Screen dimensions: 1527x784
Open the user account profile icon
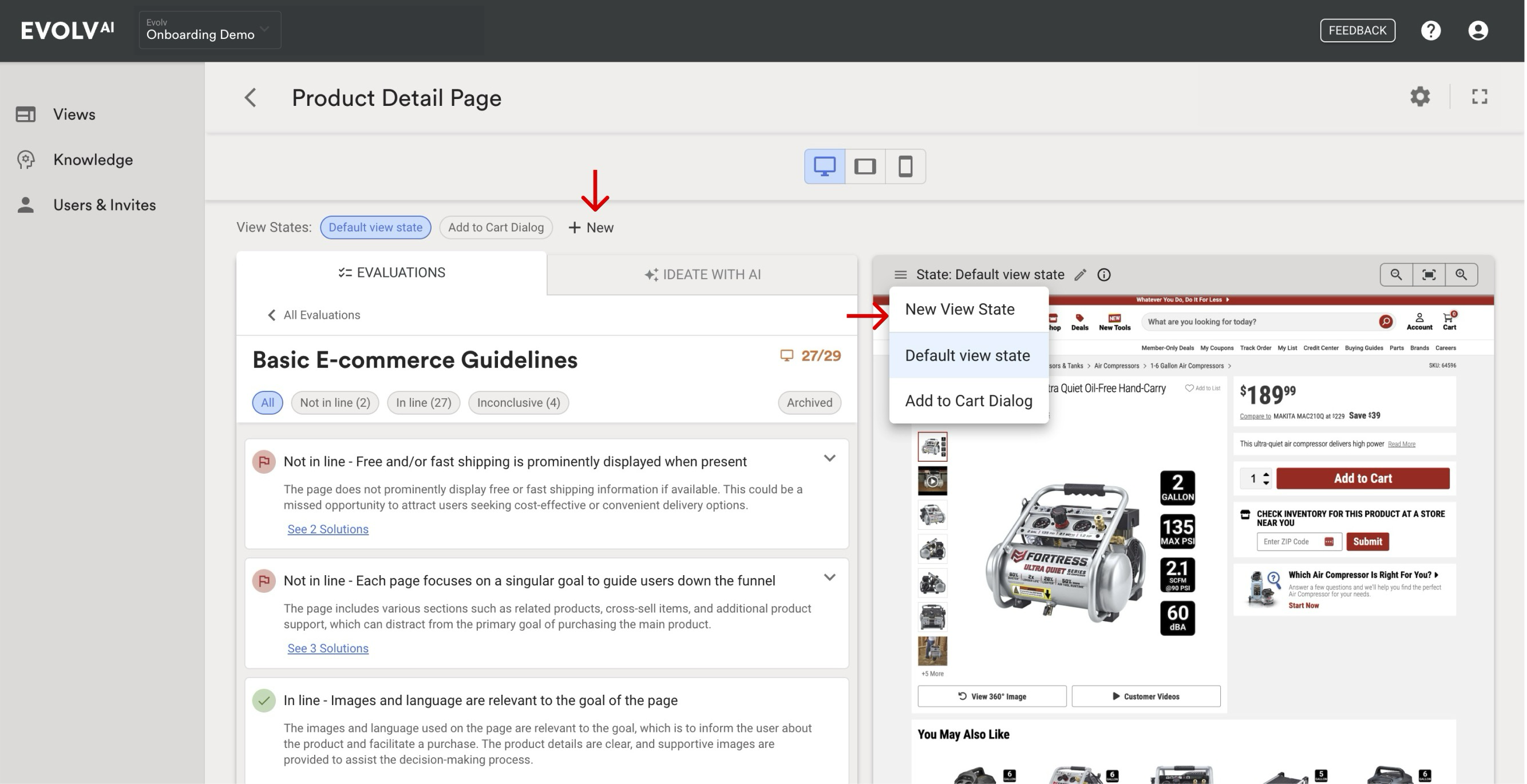1478,30
